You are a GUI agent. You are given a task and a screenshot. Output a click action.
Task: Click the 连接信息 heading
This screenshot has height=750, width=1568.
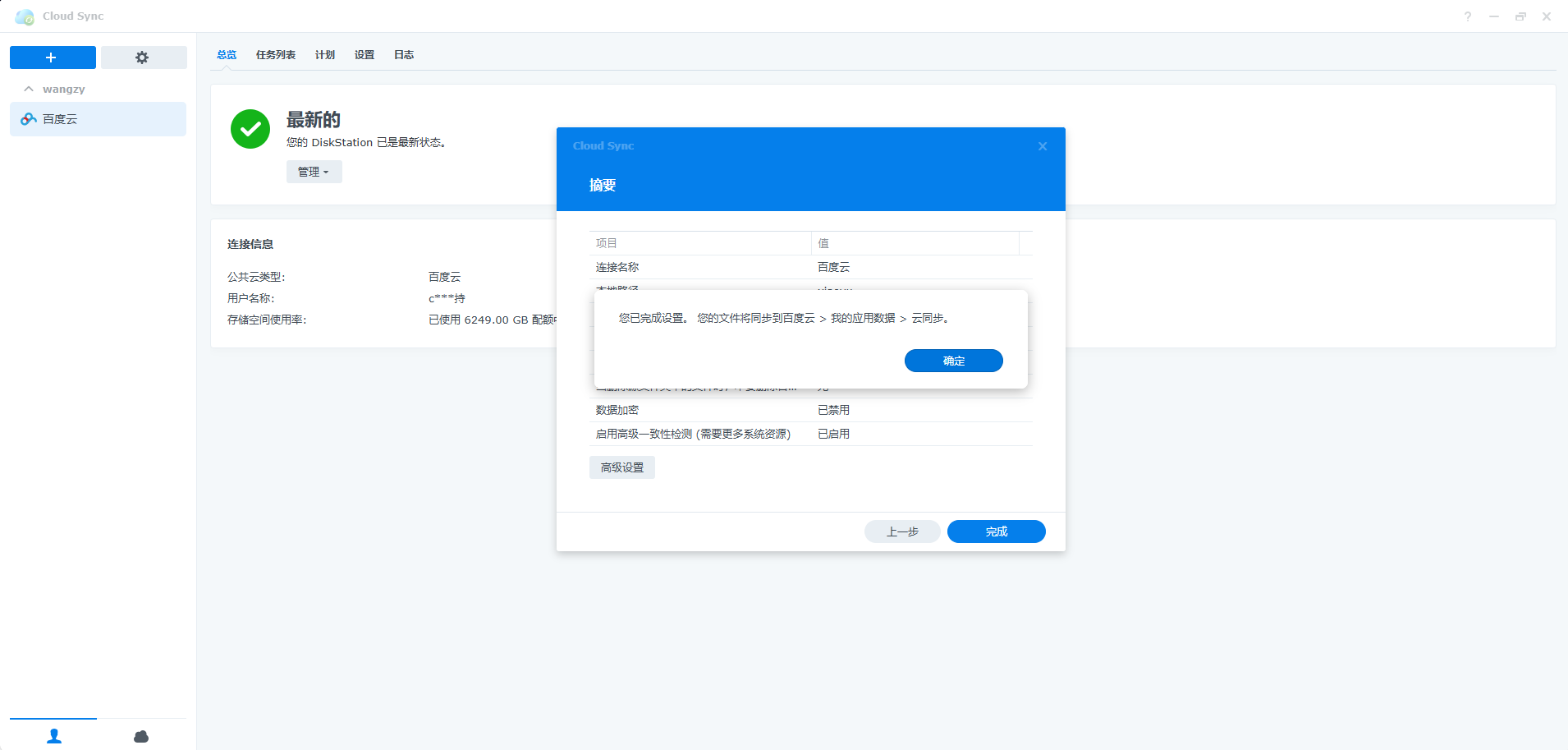[250, 244]
